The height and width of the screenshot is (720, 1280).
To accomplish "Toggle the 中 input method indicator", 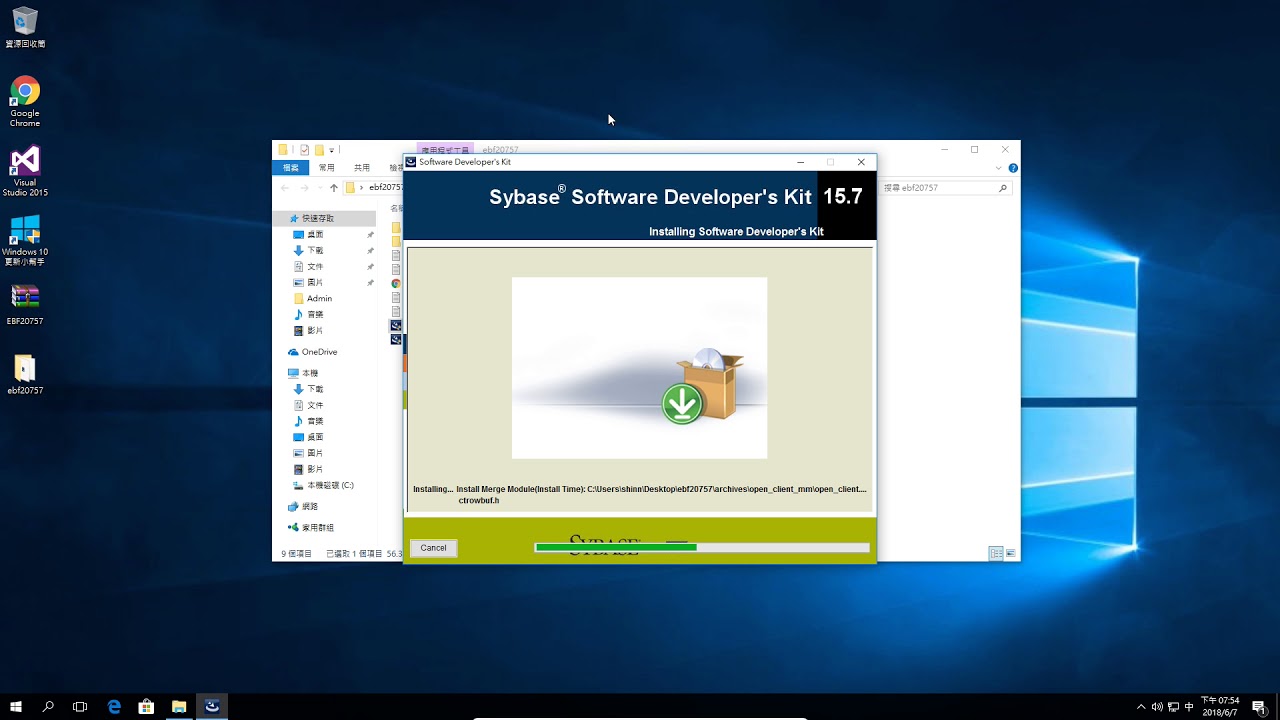I will click(1189, 707).
